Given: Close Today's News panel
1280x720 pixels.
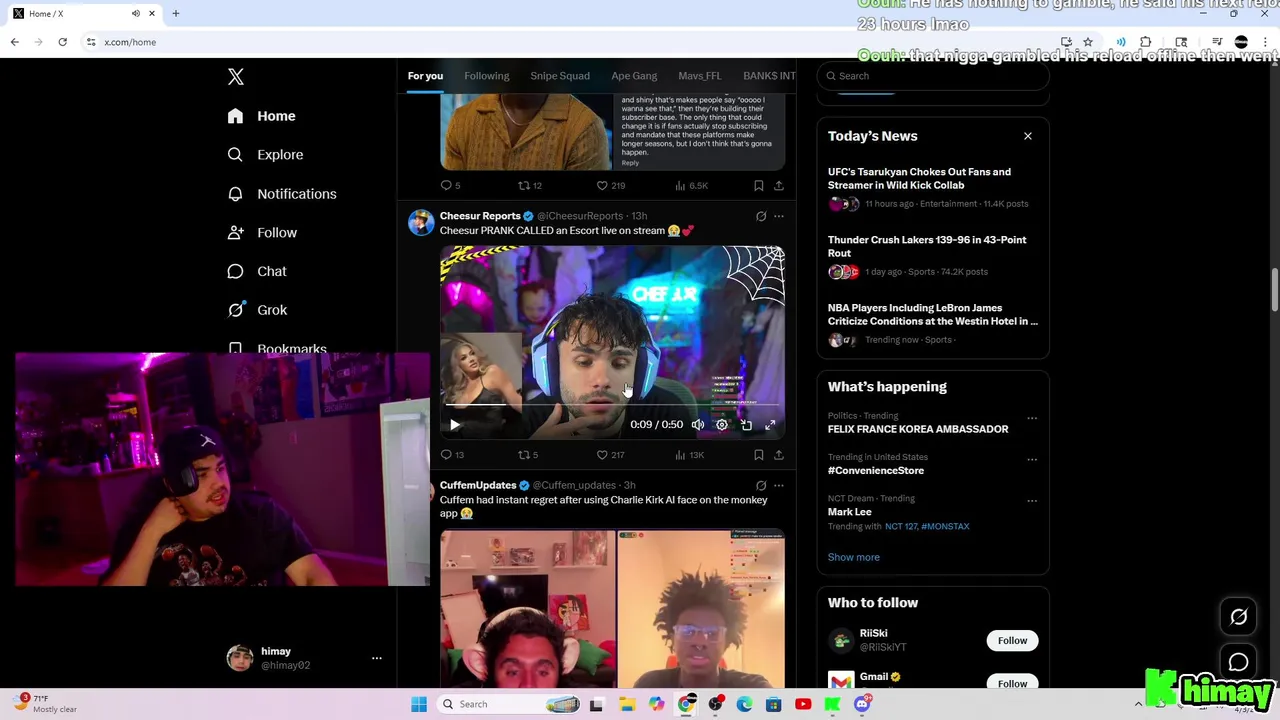Looking at the screenshot, I should tap(1027, 136).
